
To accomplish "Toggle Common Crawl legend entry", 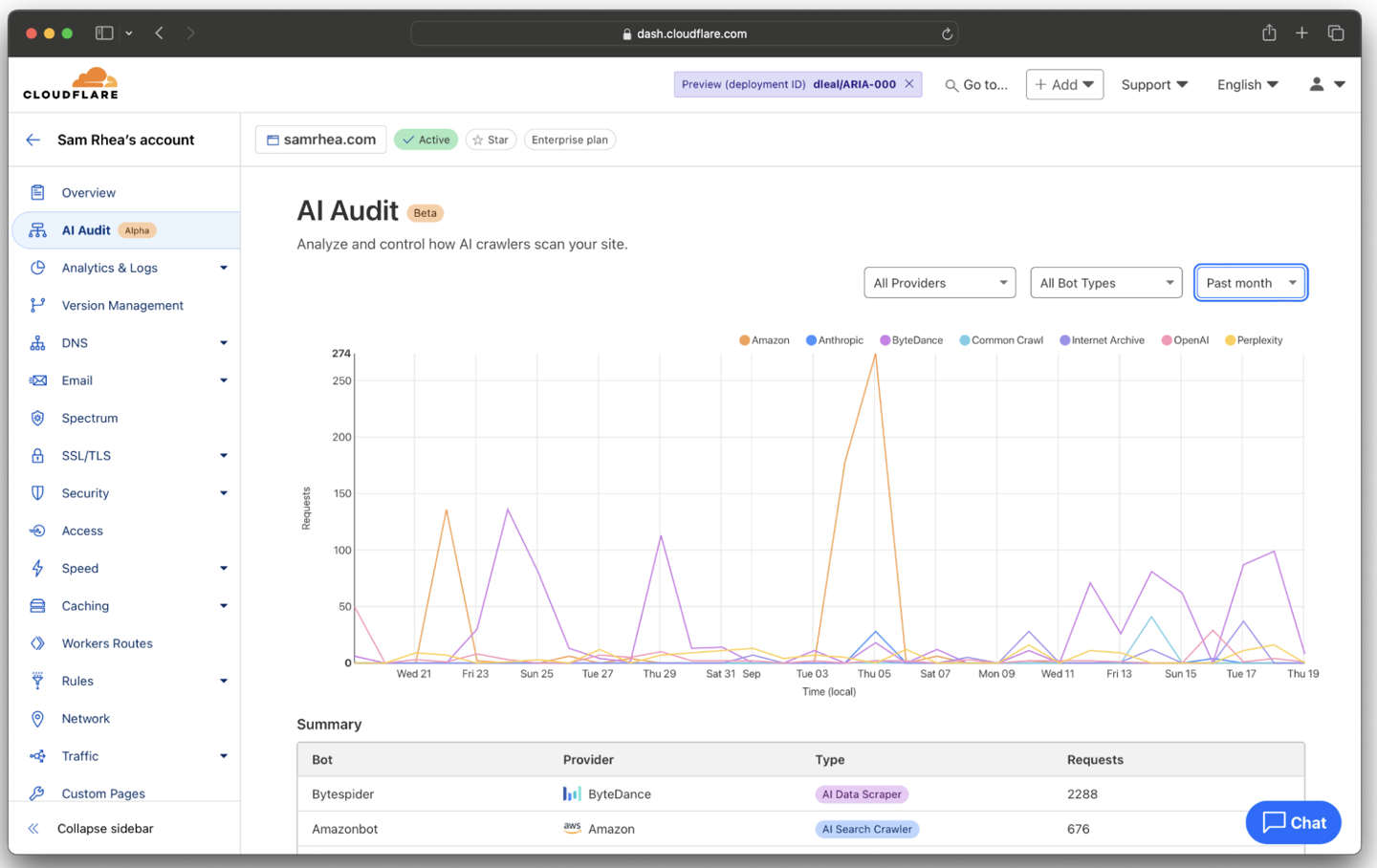I will [x=1001, y=340].
